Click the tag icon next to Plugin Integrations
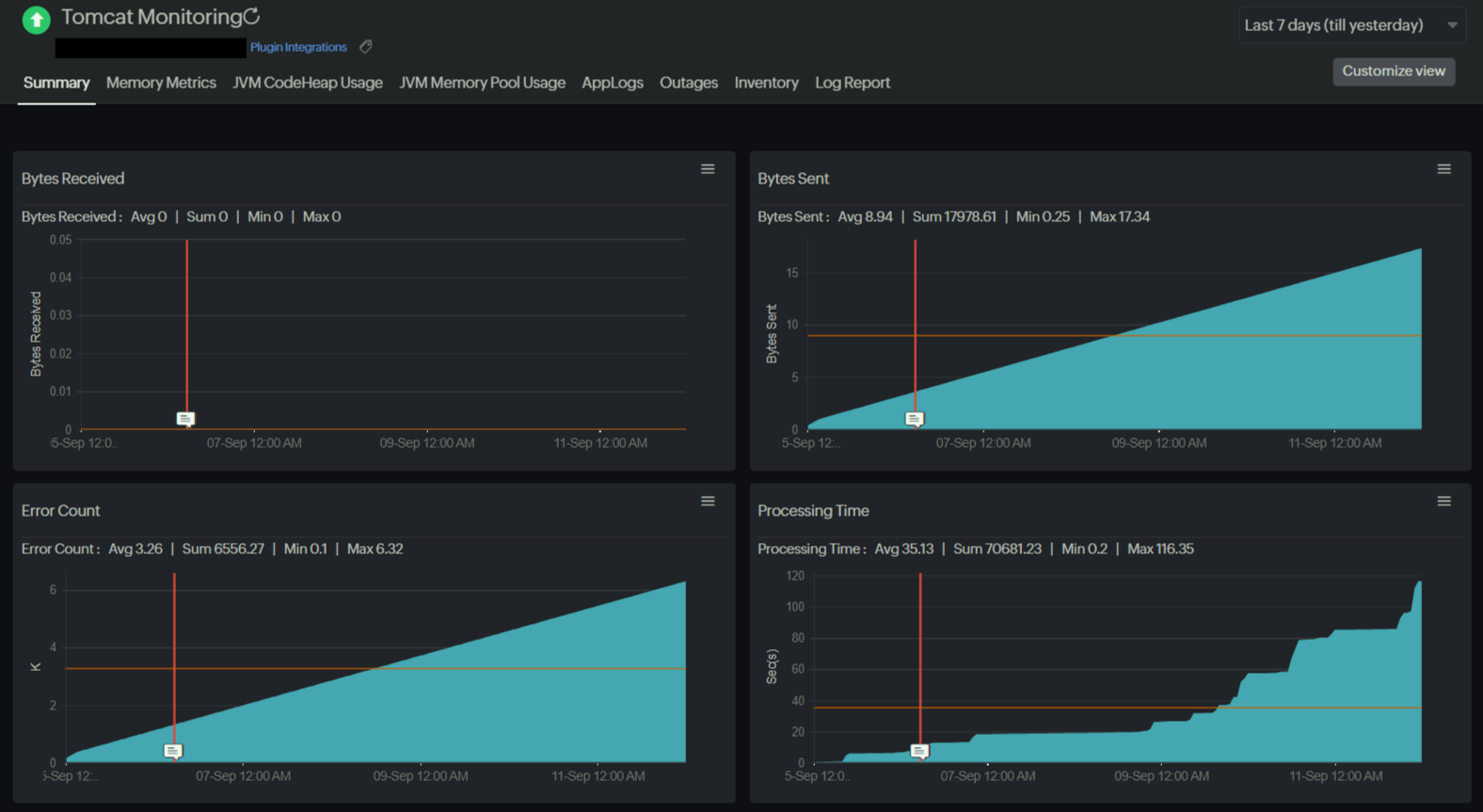The width and height of the screenshot is (1483, 812). point(366,46)
